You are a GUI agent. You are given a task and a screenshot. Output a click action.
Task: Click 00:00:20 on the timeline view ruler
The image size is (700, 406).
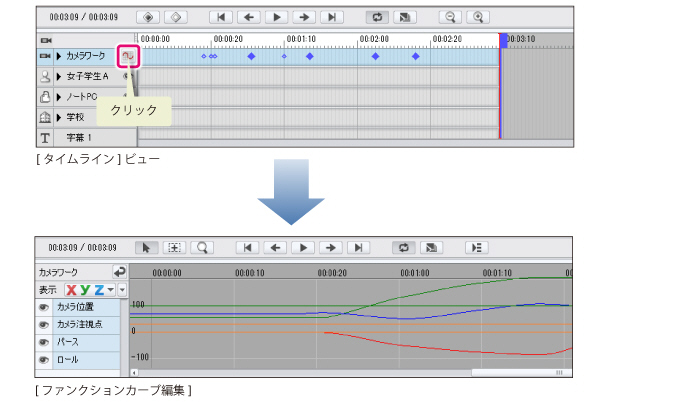coord(228,39)
